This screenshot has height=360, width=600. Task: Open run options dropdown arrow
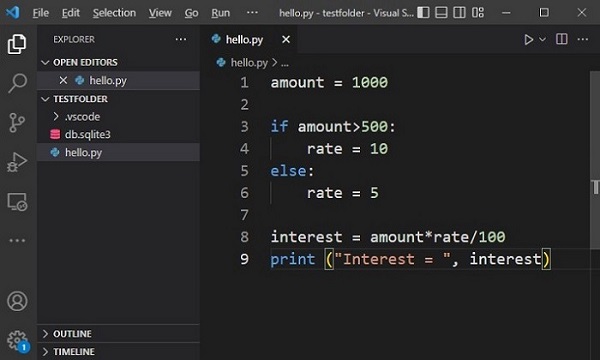pyautogui.click(x=542, y=39)
